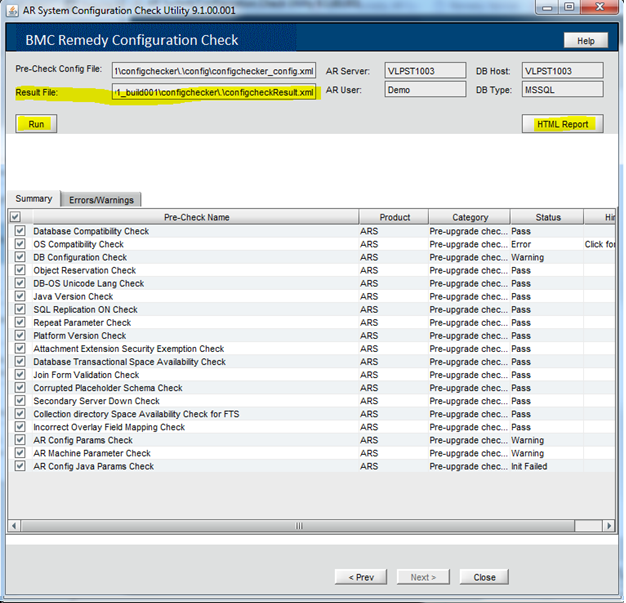
Task: Click the horizontal scrollbar left arrow
Action: (14, 526)
